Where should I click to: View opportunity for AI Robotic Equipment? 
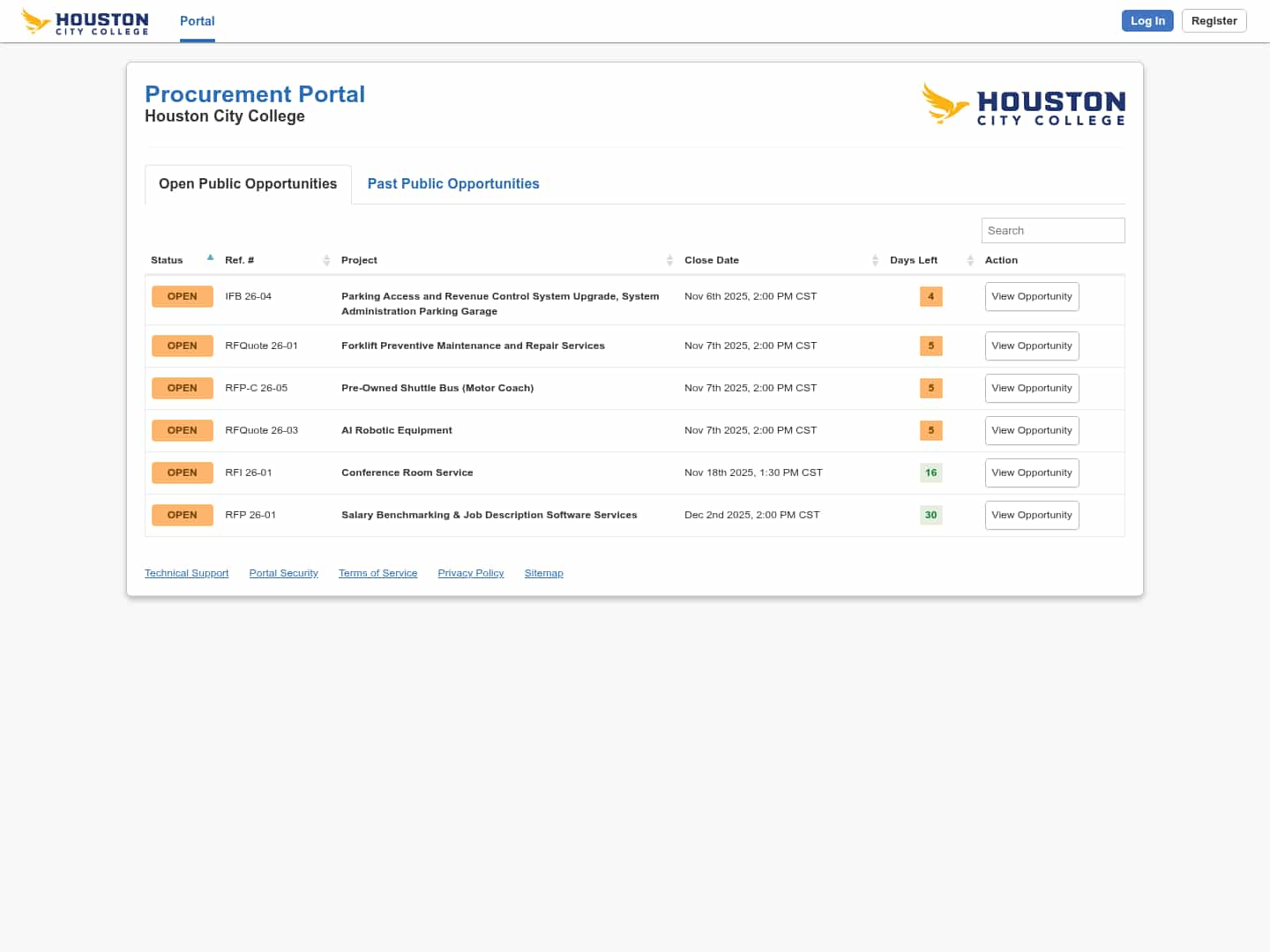pos(1031,430)
